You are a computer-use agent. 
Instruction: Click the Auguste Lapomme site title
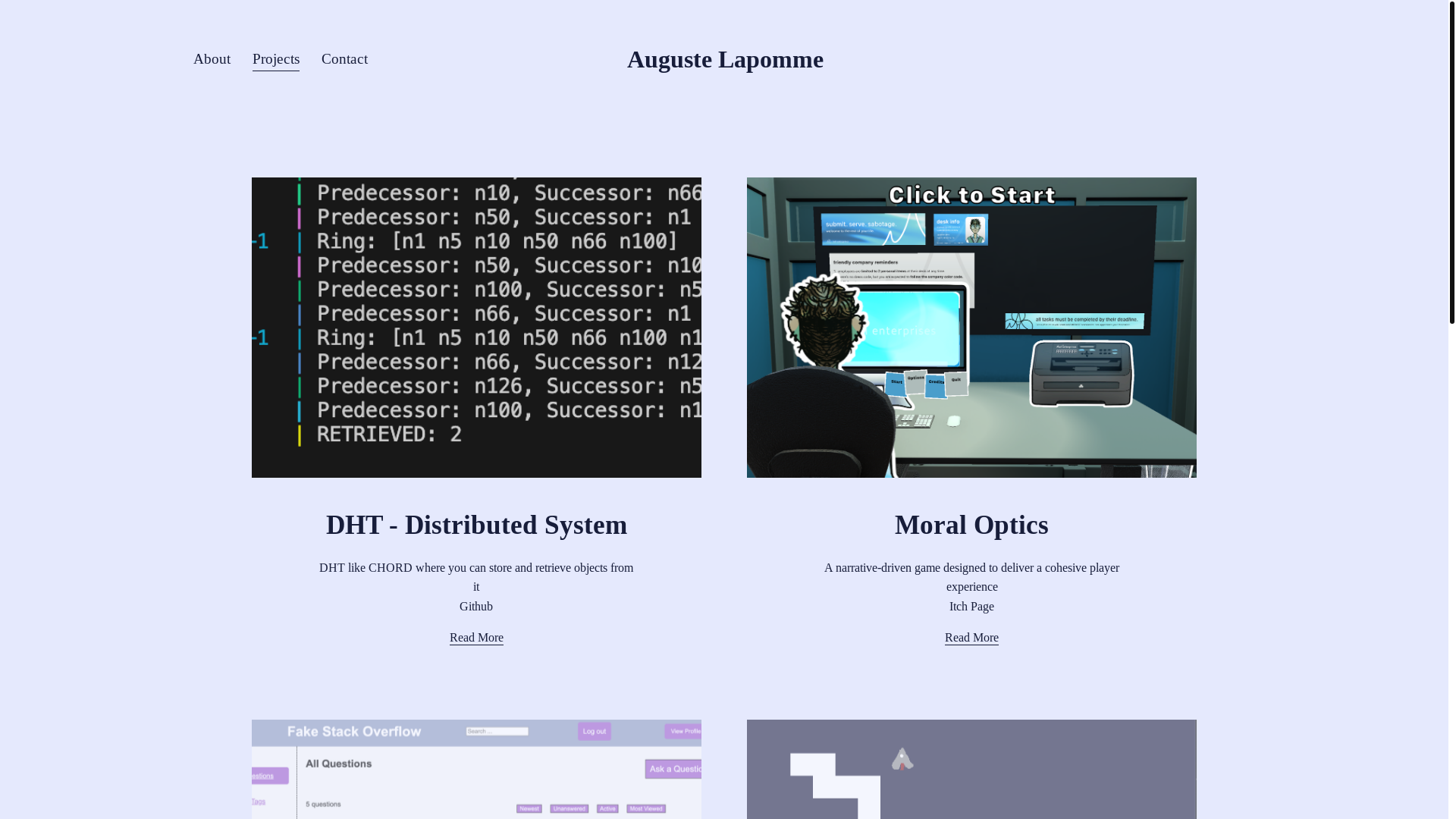pos(725,59)
